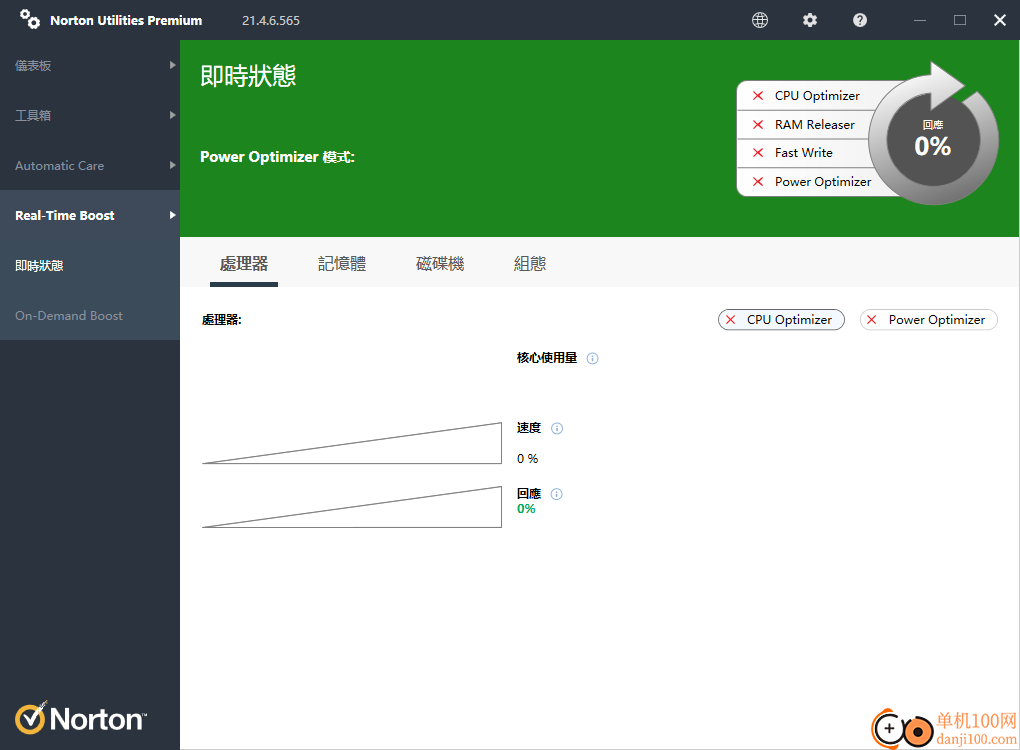This screenshot has width=1020, height=750.
Task: Click the 回應 0% circular gauge
Action: click(x=933, y=139)
